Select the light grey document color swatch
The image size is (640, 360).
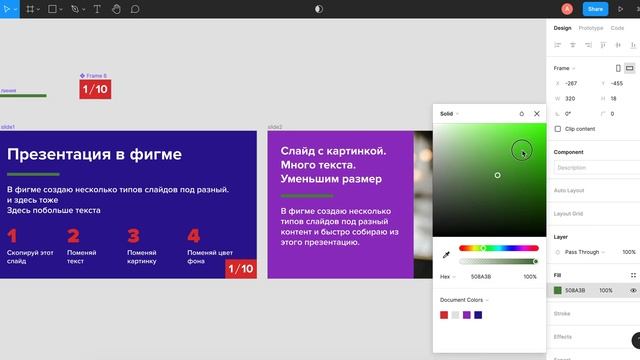pyautogui.click(x=456, y=315)
